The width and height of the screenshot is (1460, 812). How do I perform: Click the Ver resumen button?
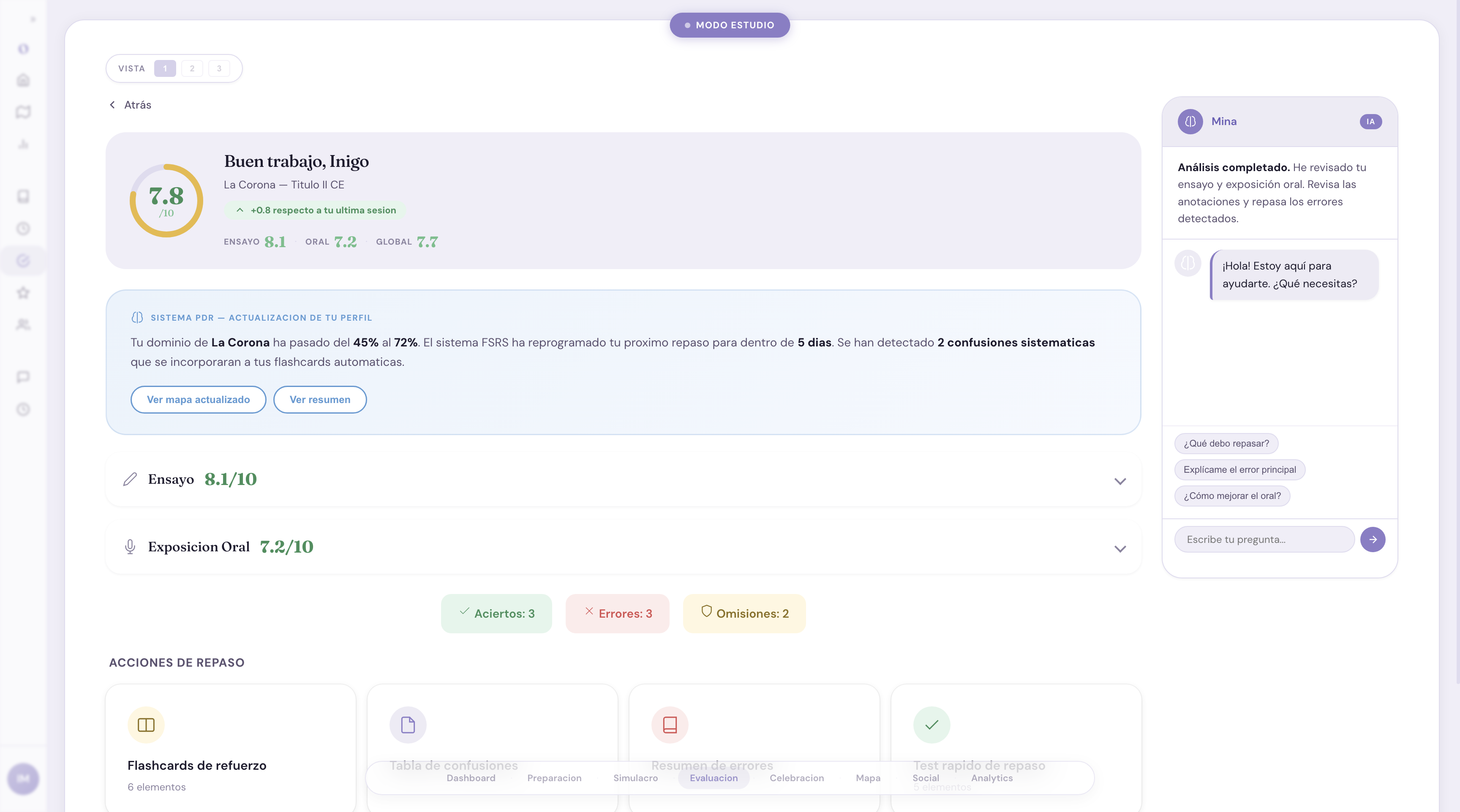320,400
